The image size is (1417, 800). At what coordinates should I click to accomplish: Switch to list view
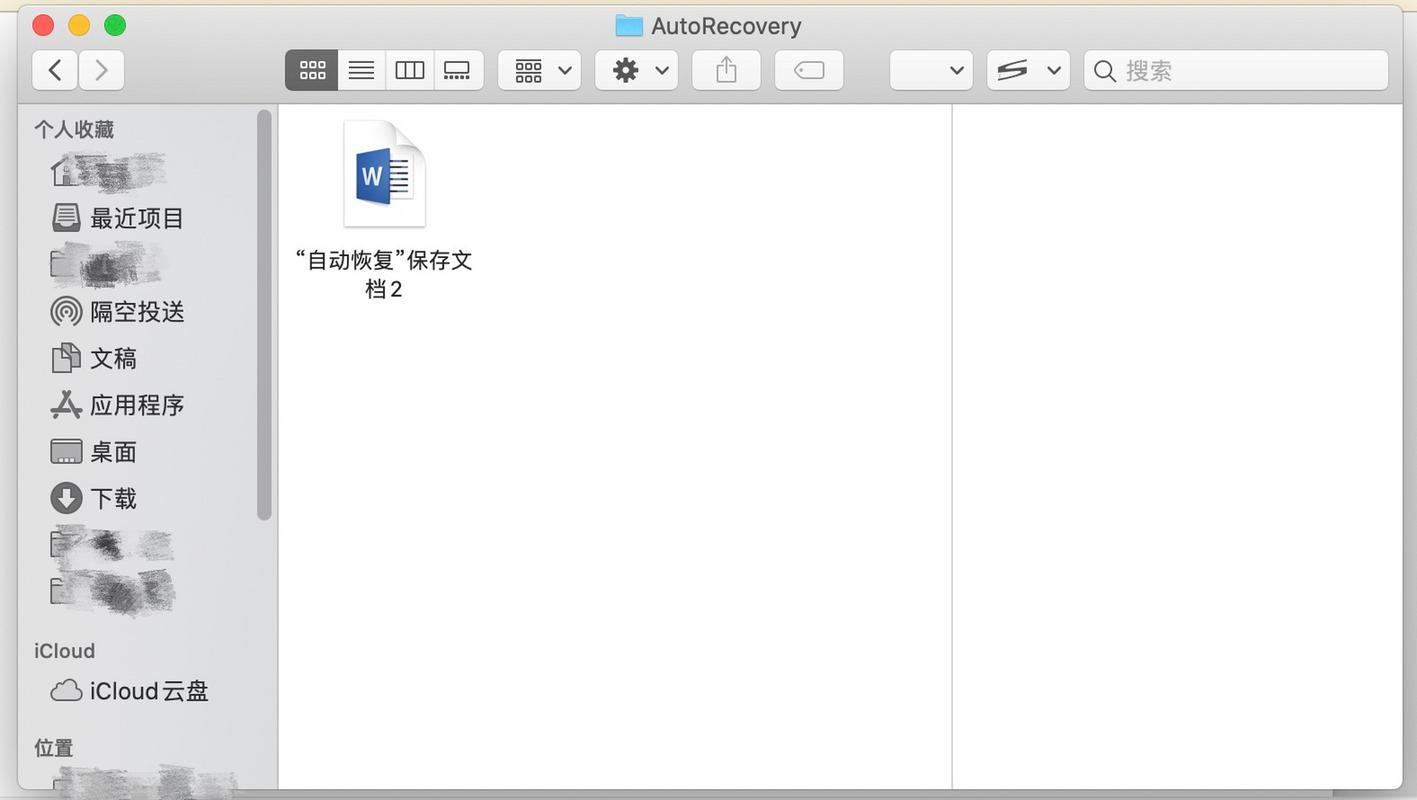(361, 70)
